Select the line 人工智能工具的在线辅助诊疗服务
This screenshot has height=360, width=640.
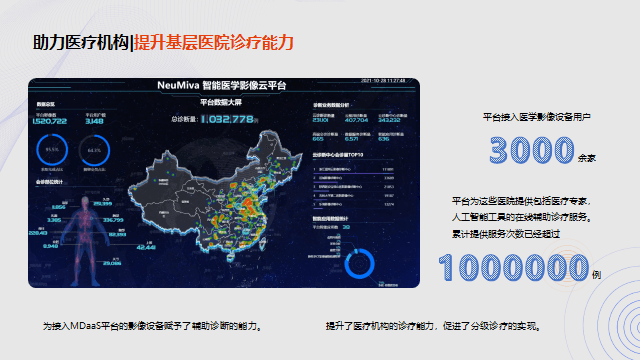(x=522, y=217)
